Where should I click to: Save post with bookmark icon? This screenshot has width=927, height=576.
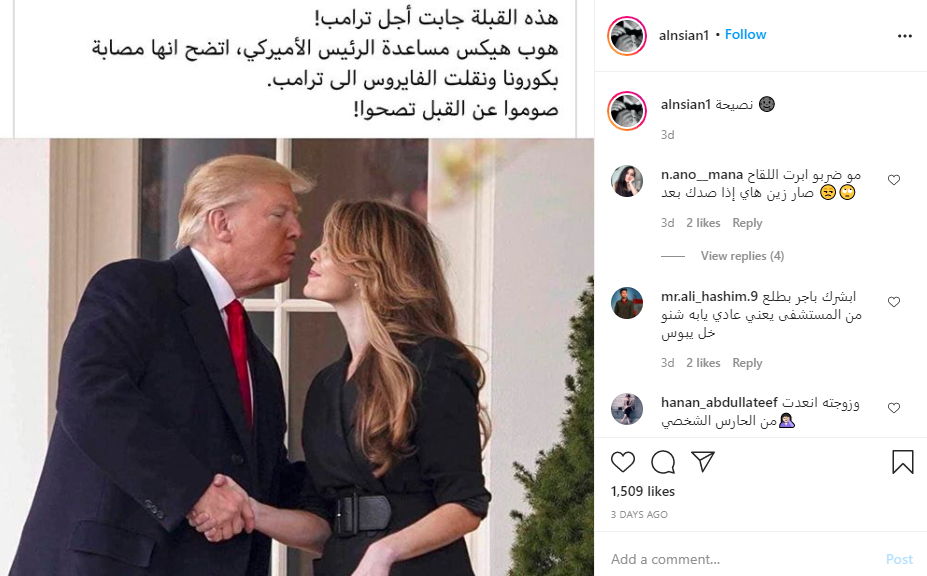903,462
